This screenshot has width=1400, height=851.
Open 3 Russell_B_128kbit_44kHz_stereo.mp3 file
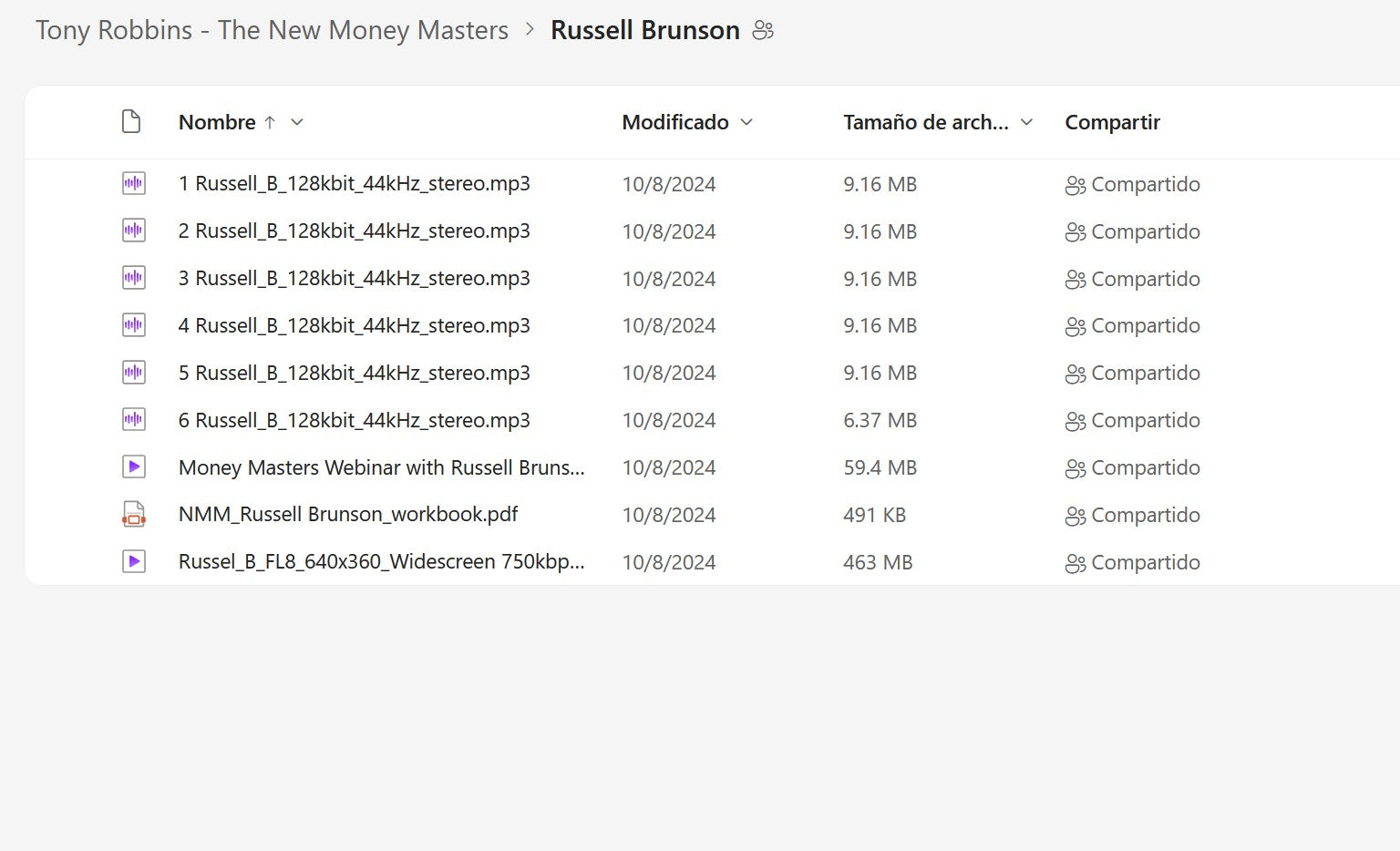354,279
